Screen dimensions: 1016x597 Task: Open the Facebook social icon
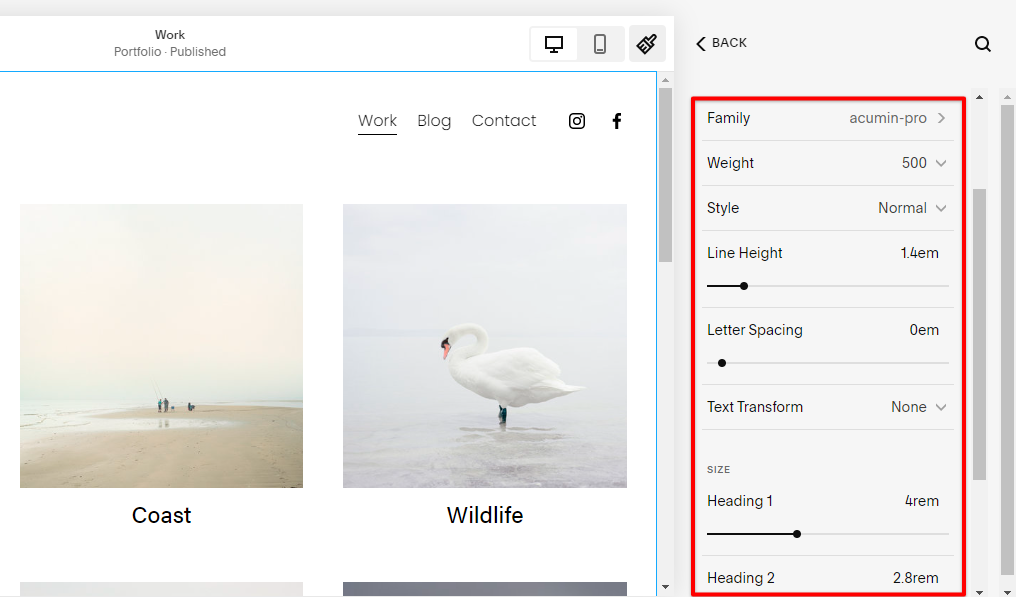click(x=617, y=121)
